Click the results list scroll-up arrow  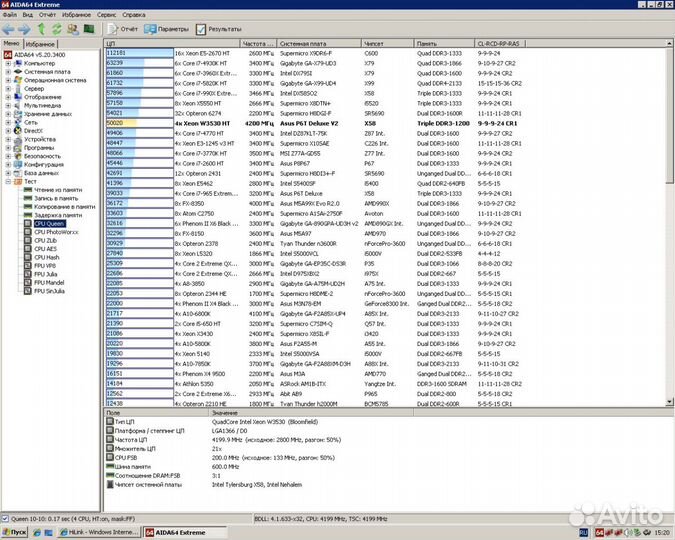pos(669,43)
